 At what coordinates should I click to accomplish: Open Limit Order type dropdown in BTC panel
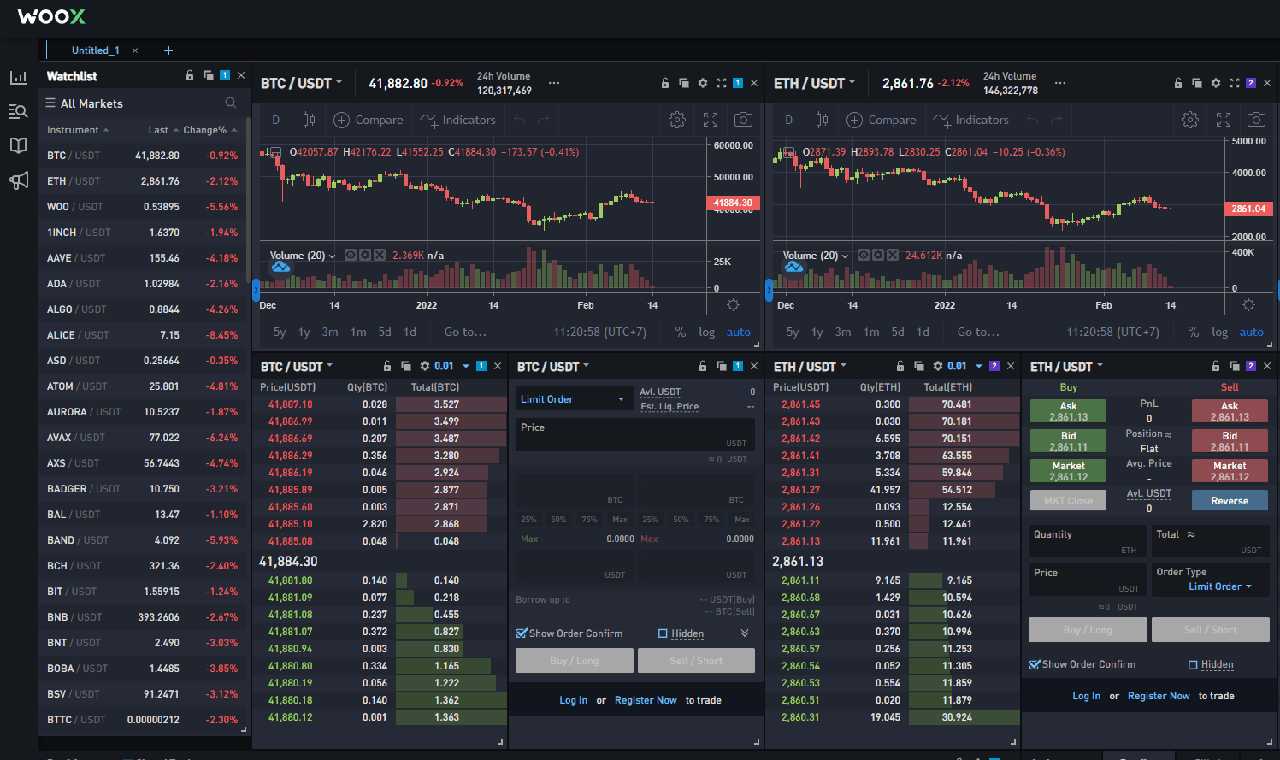pos(575,399)
